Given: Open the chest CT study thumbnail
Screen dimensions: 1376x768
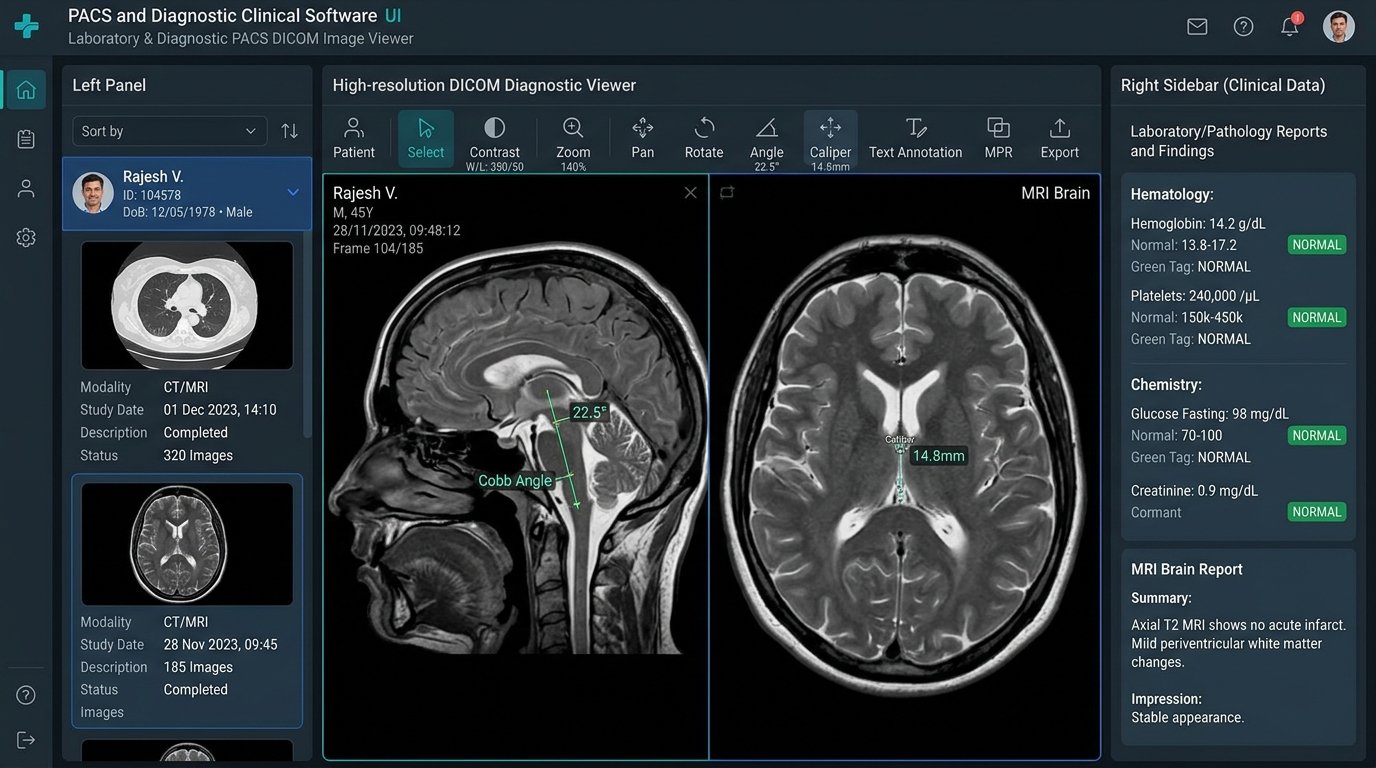Looking at the screenshot, I should 187,305.
